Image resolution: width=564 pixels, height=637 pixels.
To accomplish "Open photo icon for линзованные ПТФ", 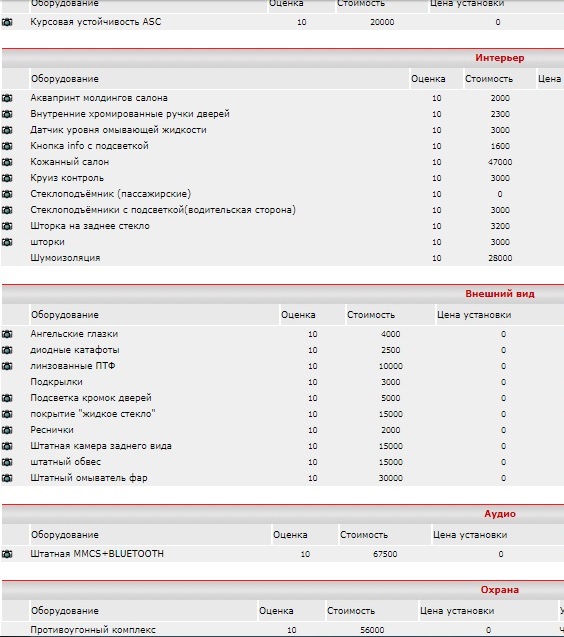I will pos(7,366).
